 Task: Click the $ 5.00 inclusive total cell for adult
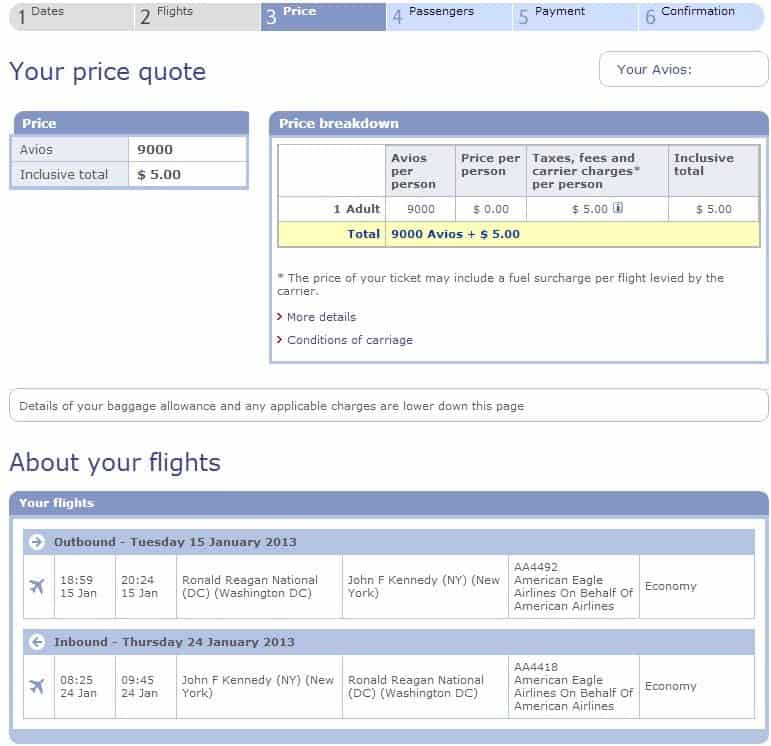[x=714, y=209]
